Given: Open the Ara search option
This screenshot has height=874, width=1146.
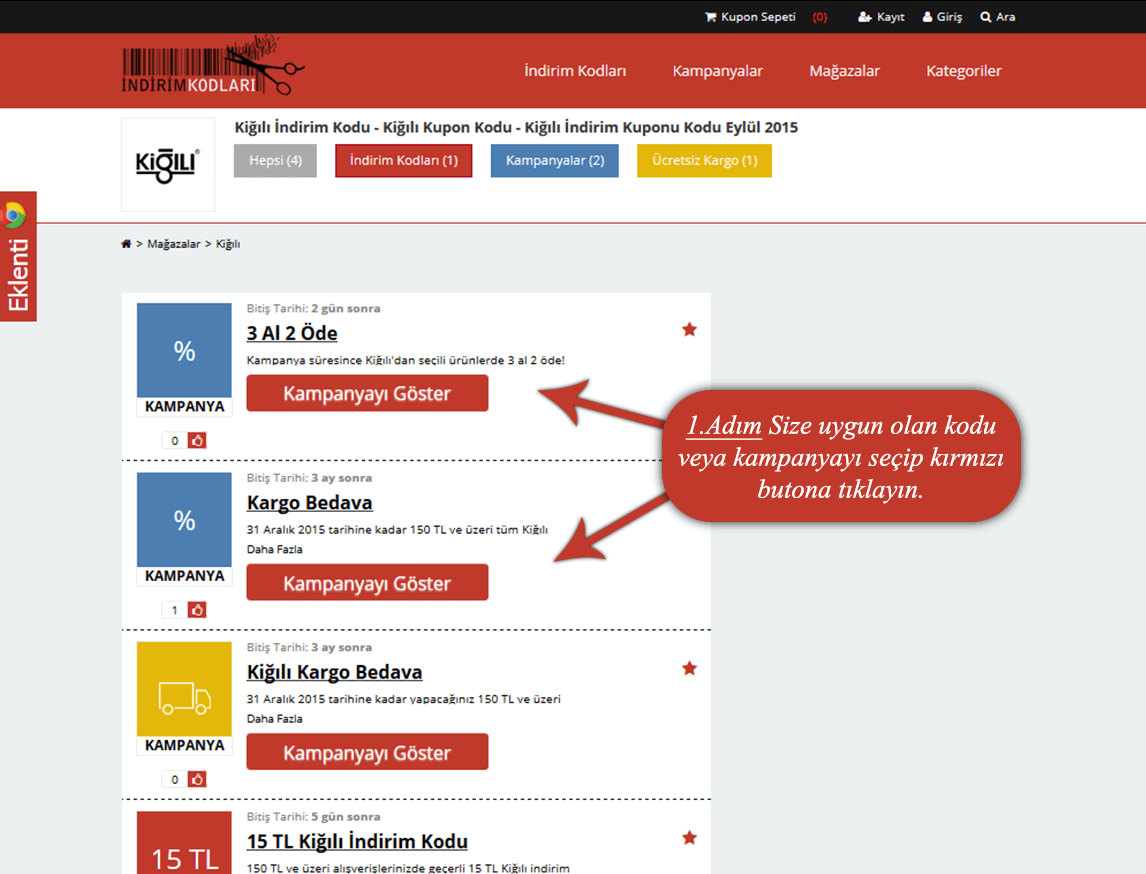Looking at the screenshot, I should pos(998,17).
